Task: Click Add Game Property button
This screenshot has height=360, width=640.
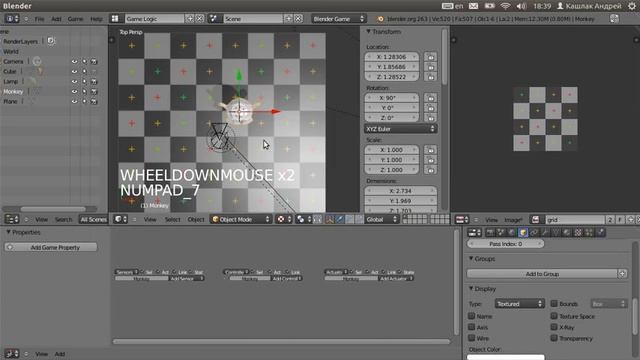Action: tap(51, 247)
